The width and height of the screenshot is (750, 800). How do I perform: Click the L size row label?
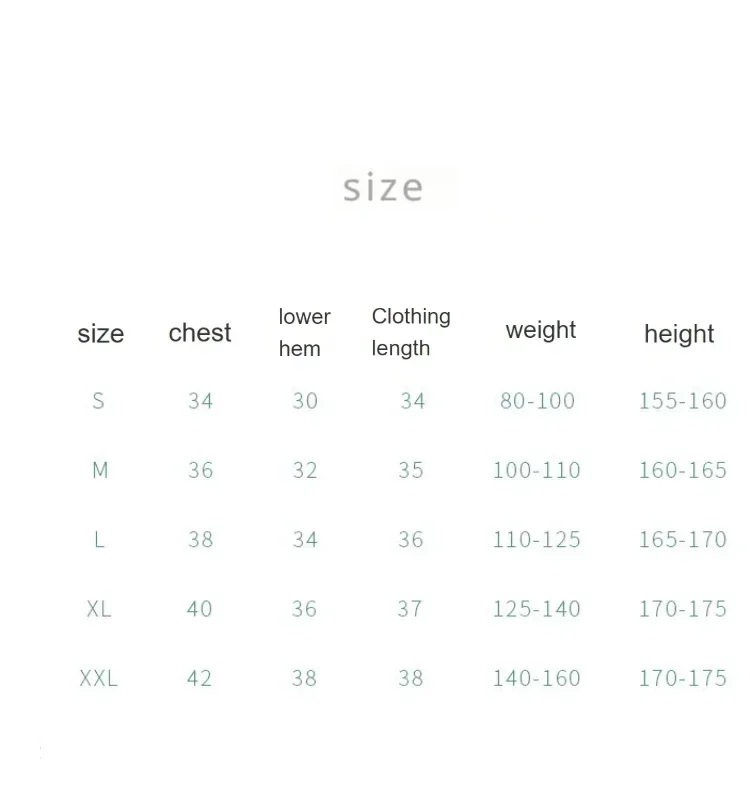click(99, 539)
